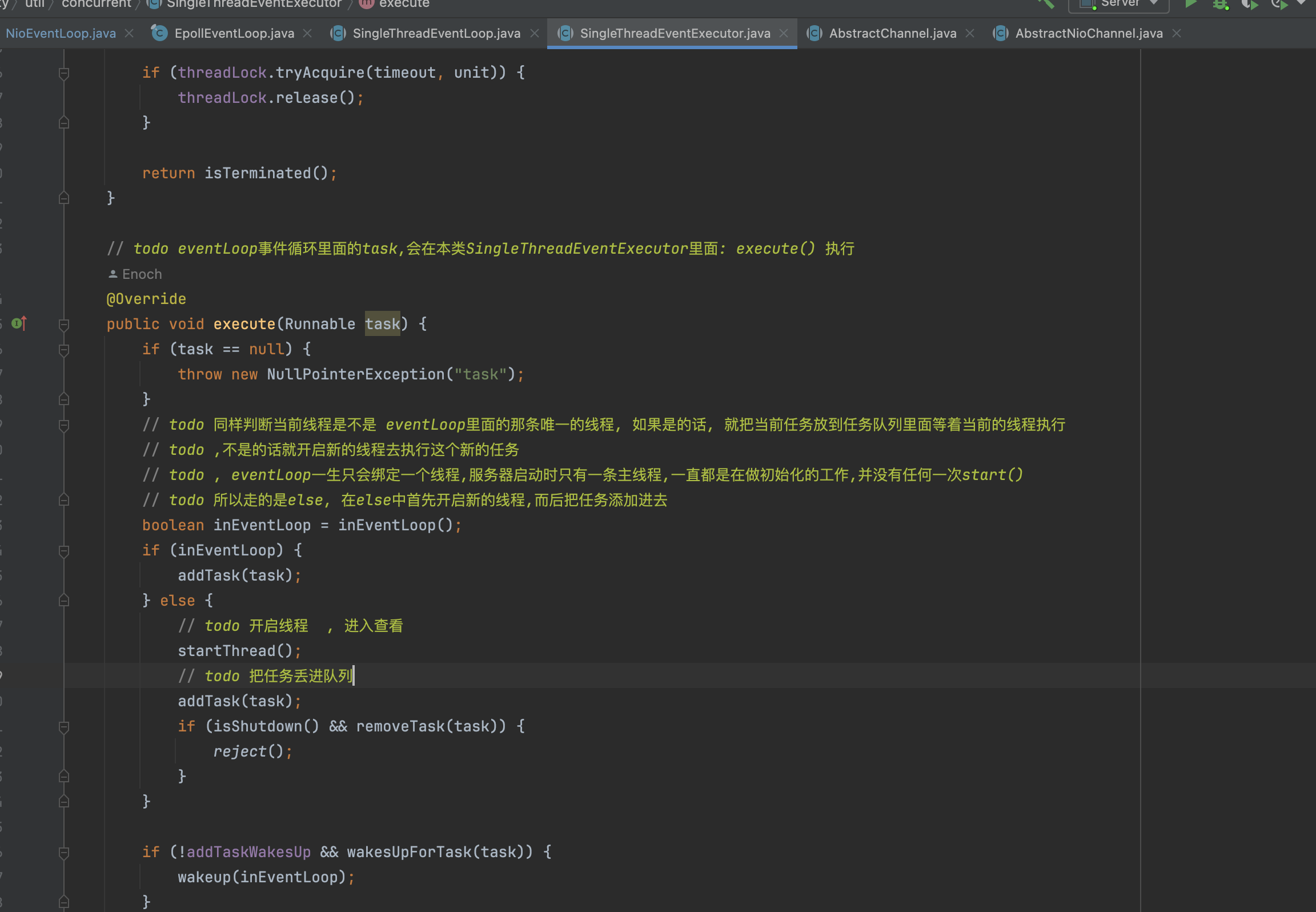Open the AbstractNioChannel.java tab
The image size is (1316, 912).
pos(1089,33)
